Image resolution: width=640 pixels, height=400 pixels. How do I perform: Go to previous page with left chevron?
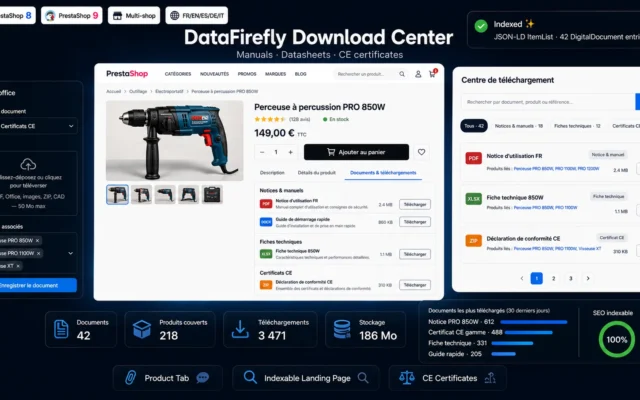tap(522, 278)
